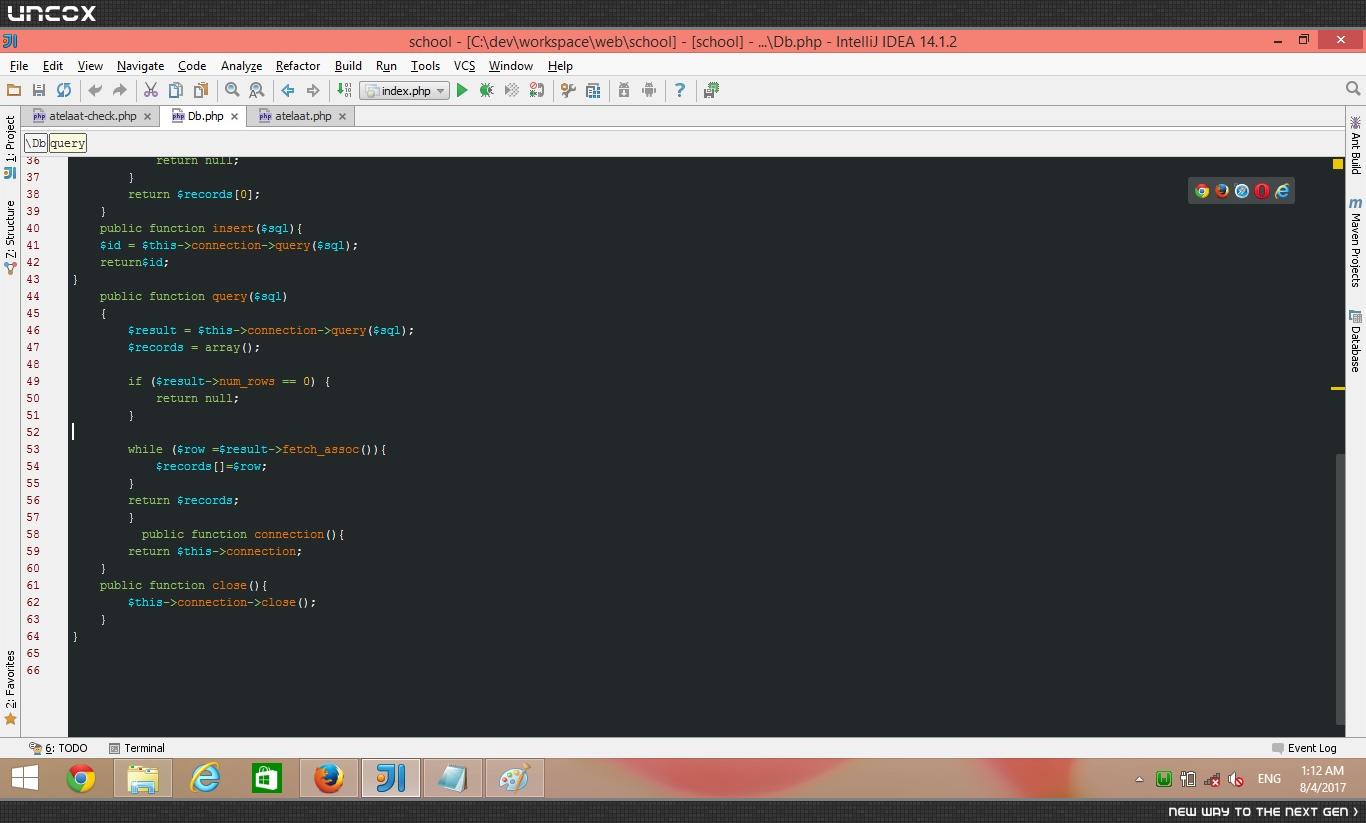1366x823 pixels.
Task: Click the Paste toolbar icon
Action: pyautogui.click(x=201, y=90)
